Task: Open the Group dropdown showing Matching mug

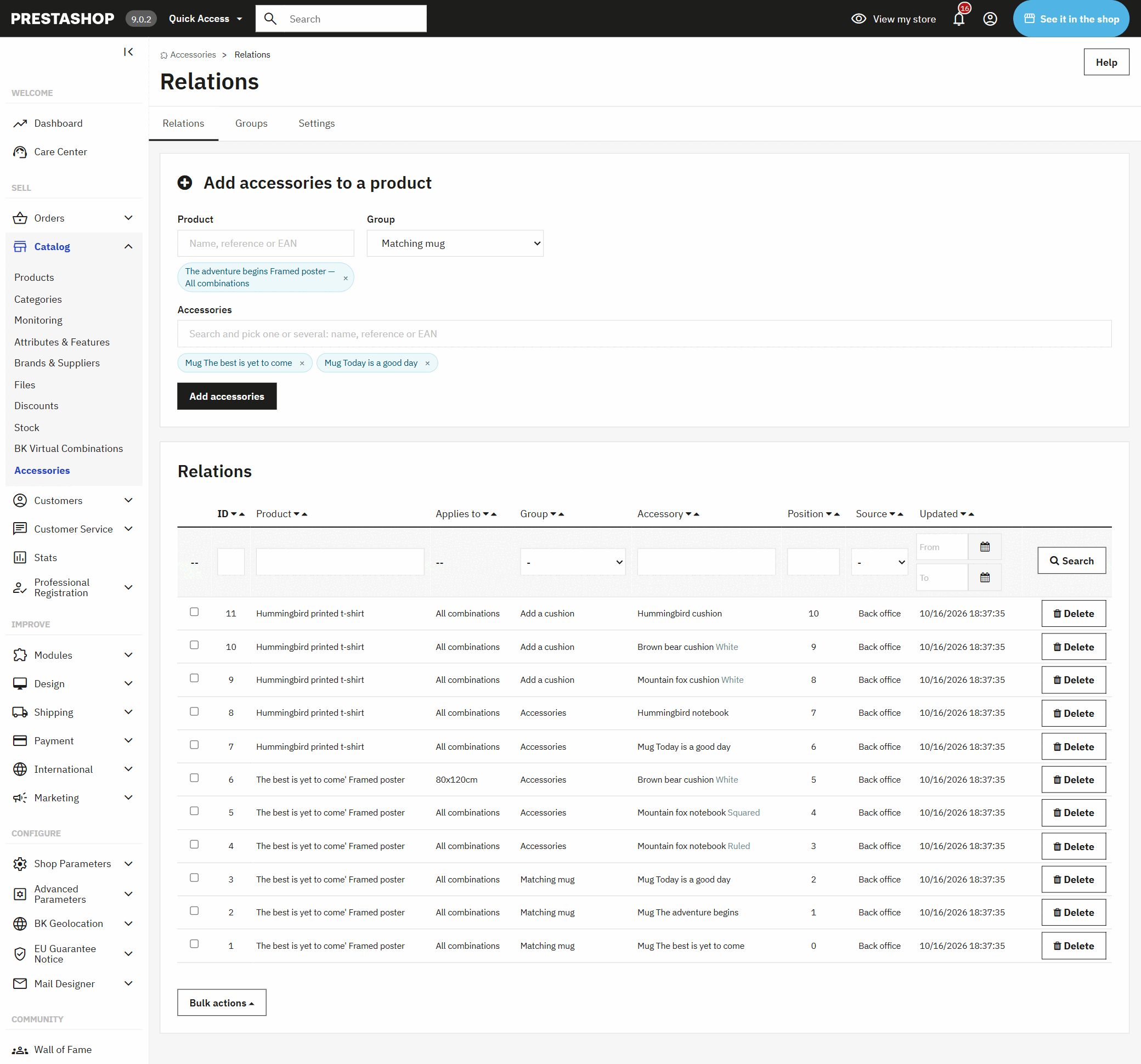Action: (x=455, y=244)
